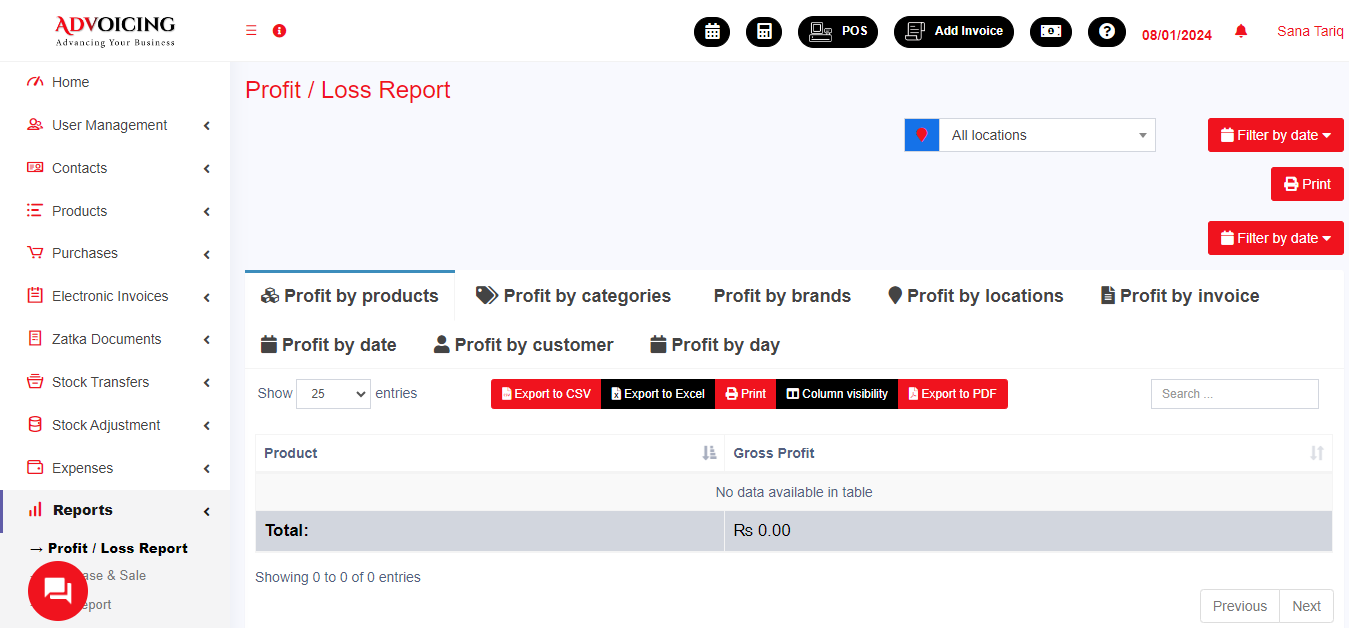
Task: Click the red info circle icon
Action: tap(280, 31)
